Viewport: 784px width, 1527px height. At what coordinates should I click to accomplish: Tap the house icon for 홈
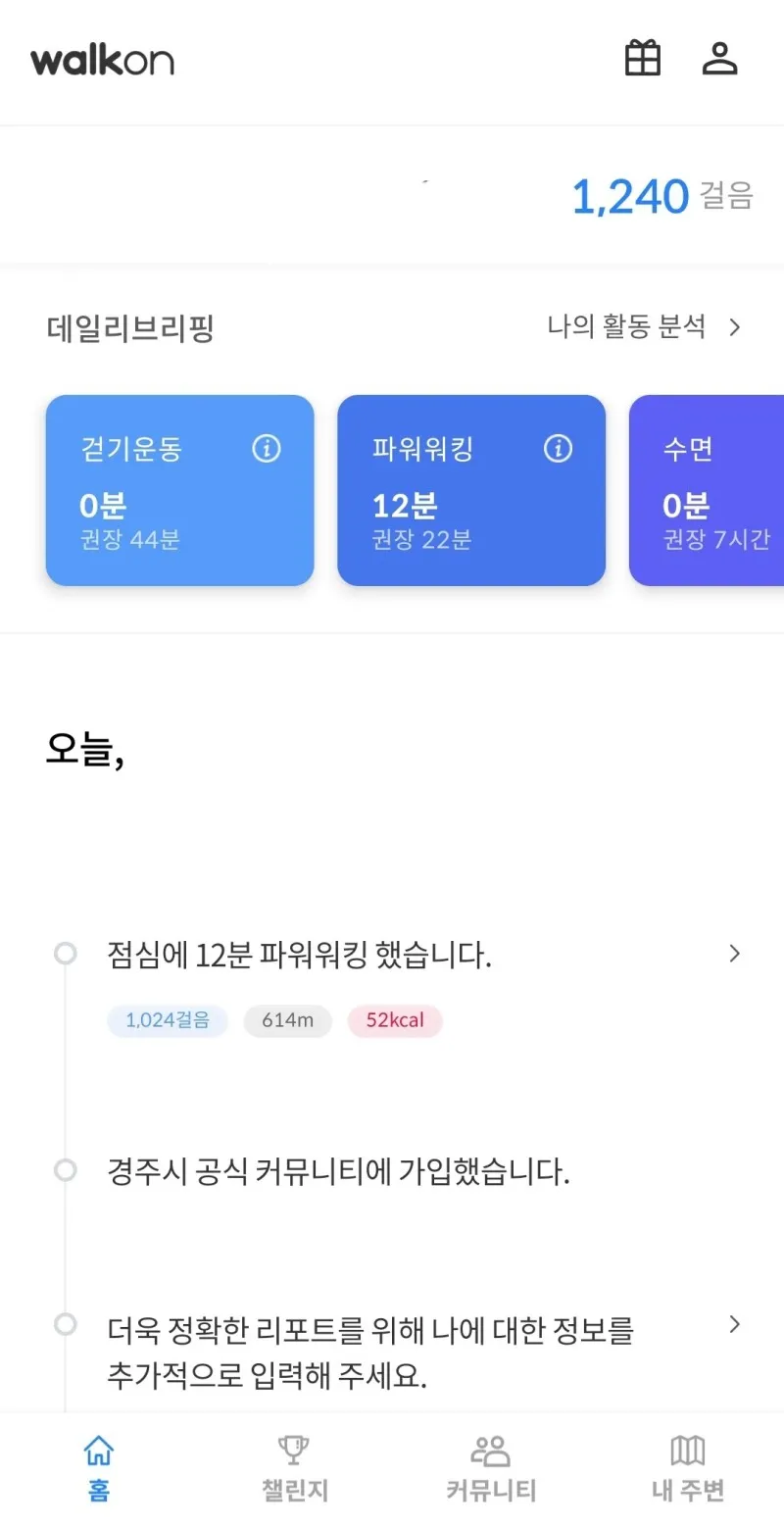98,1451
